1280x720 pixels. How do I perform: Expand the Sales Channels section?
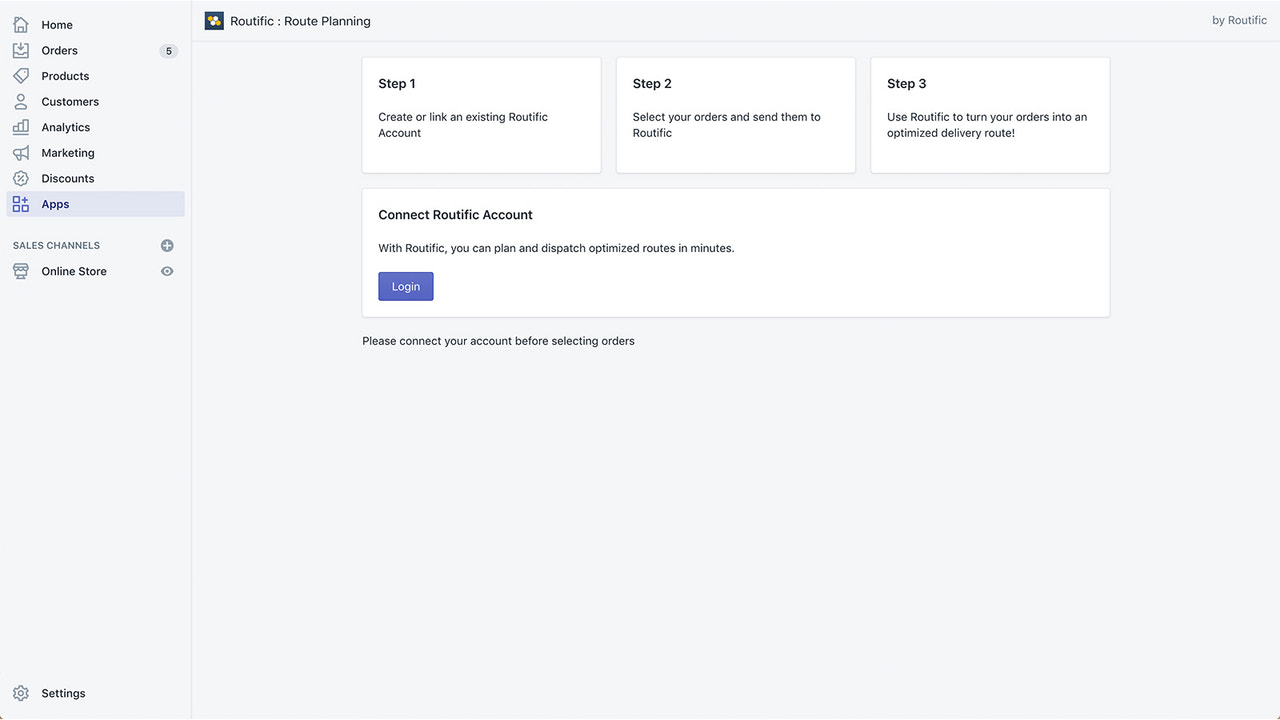(x=56, y=245)
